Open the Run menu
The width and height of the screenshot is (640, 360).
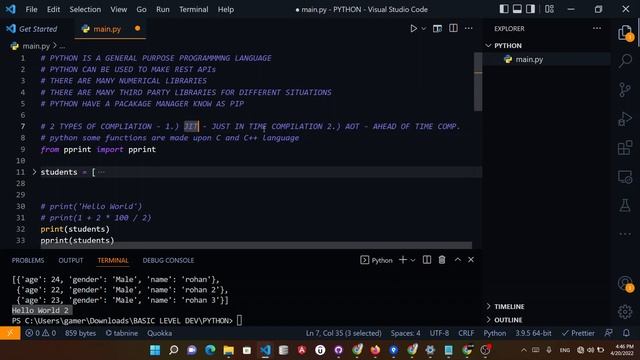tap(162, 9)
